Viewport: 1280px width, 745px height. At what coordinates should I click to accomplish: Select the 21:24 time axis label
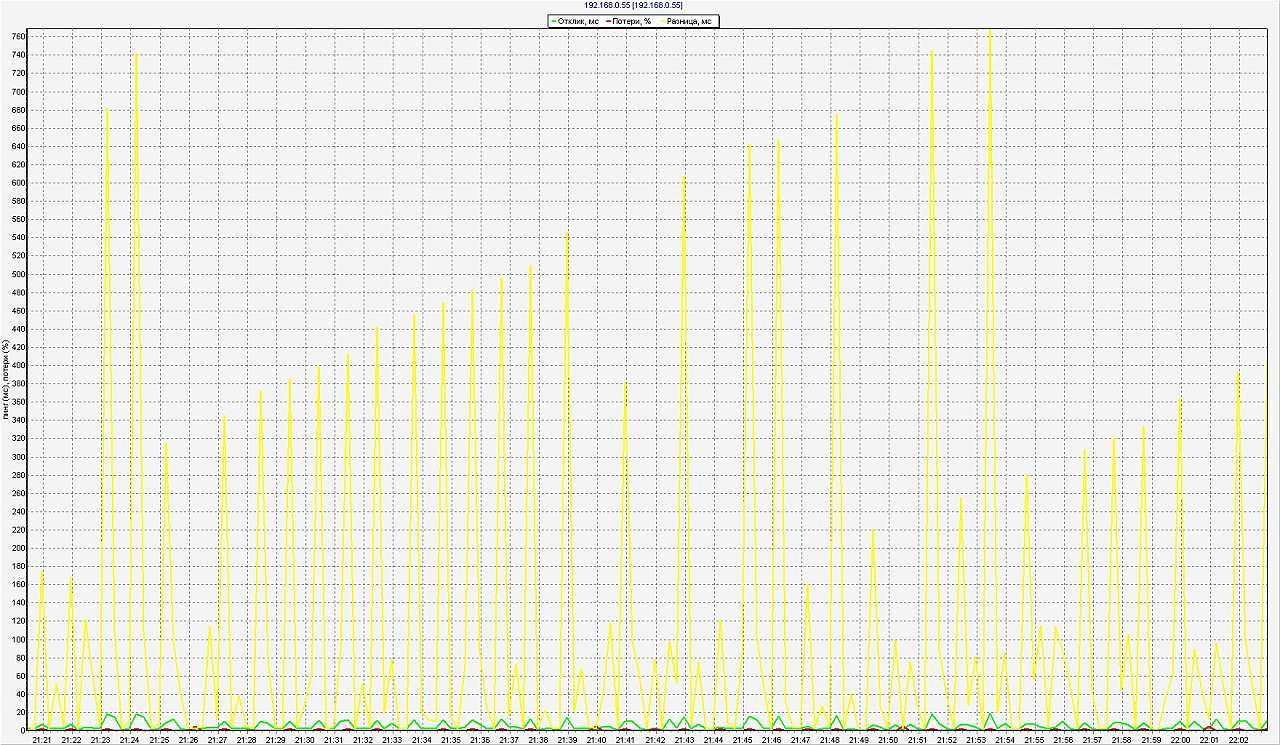coord(129,740)
